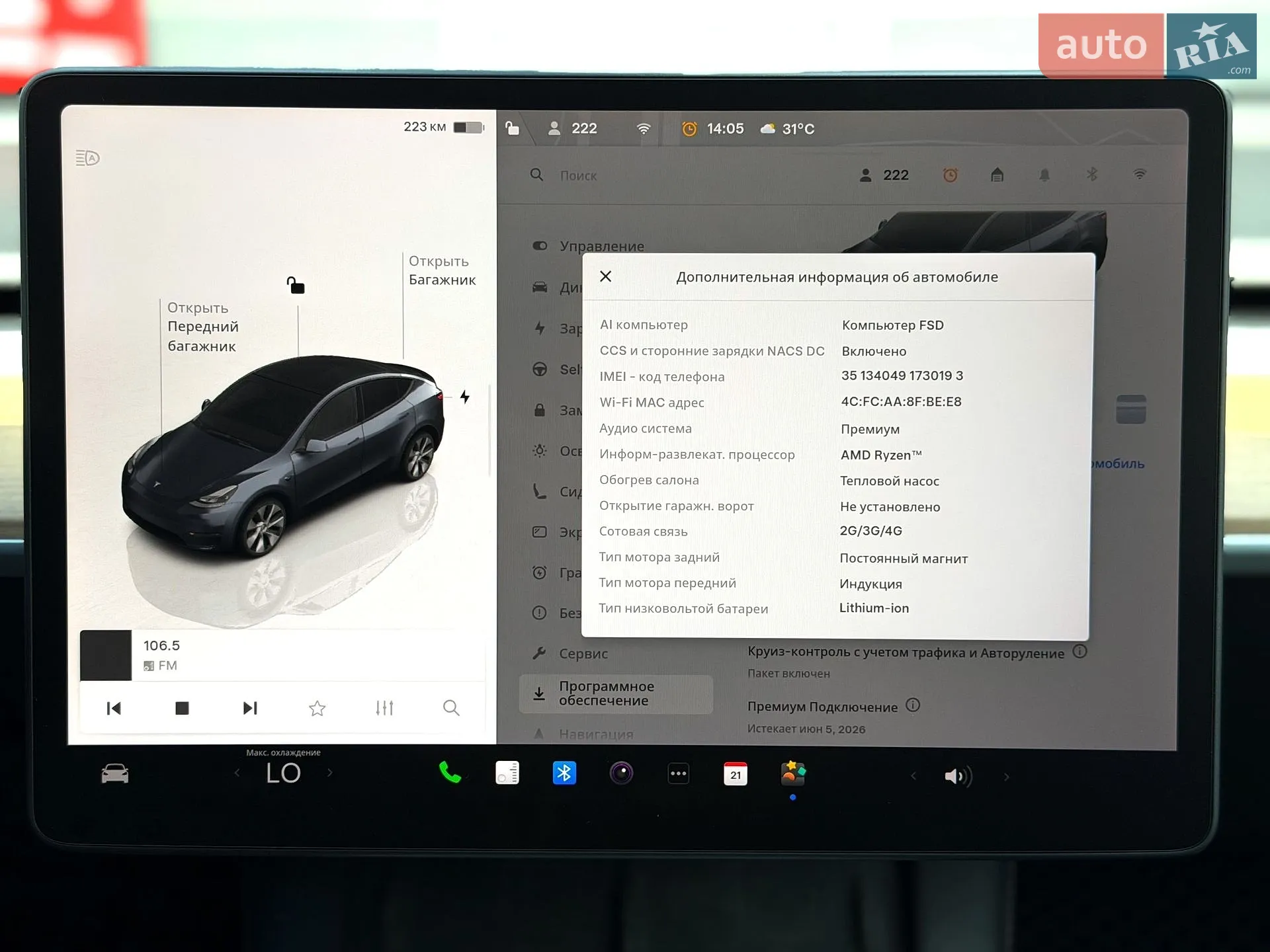The image size is (1270, 952).
Task: Close the additional vehicle information dialog
Action: point(605,276)
